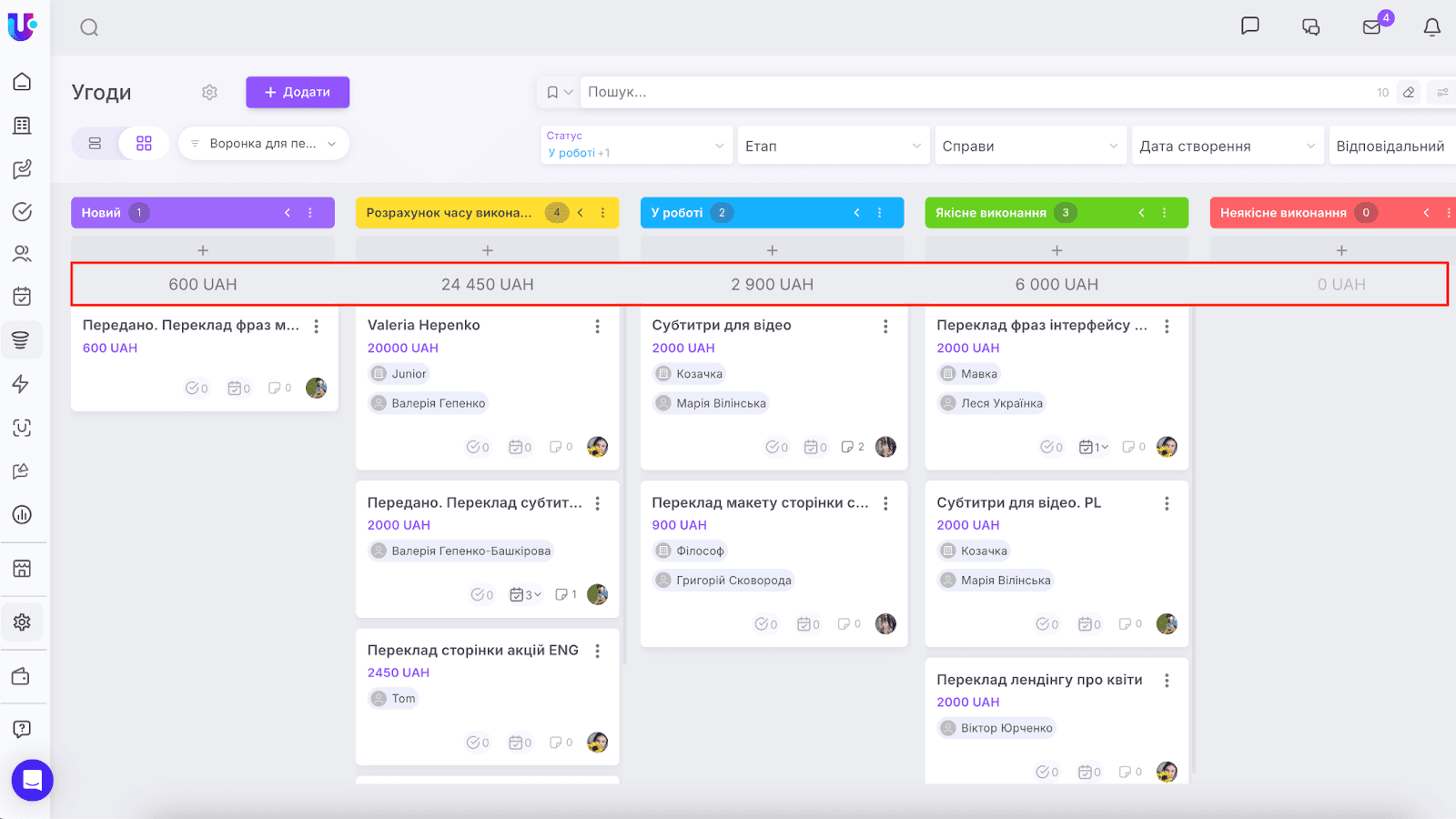The height and width of the screenshot is (819, 1456).
Task: Open the calendar icon in left sidebar
Action: point(22,297)
